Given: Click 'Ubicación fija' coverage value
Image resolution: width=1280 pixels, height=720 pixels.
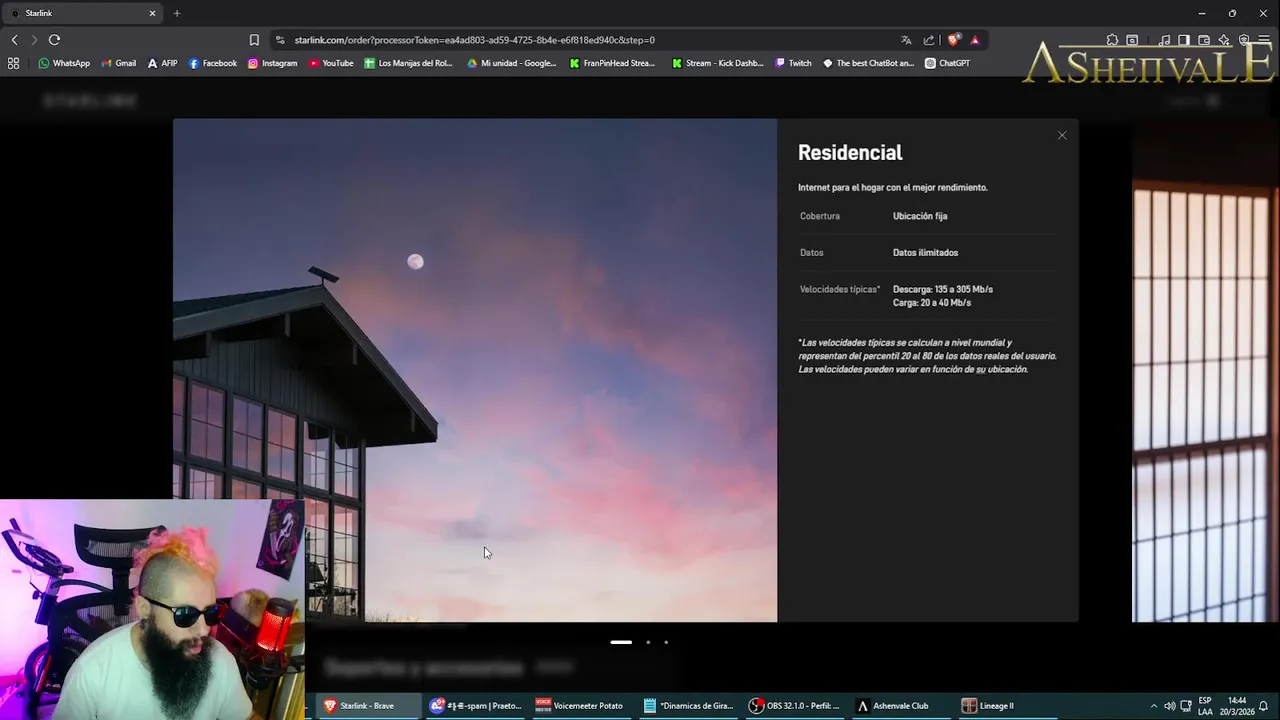Looking at the screenshot, I should tap(920, 216).
